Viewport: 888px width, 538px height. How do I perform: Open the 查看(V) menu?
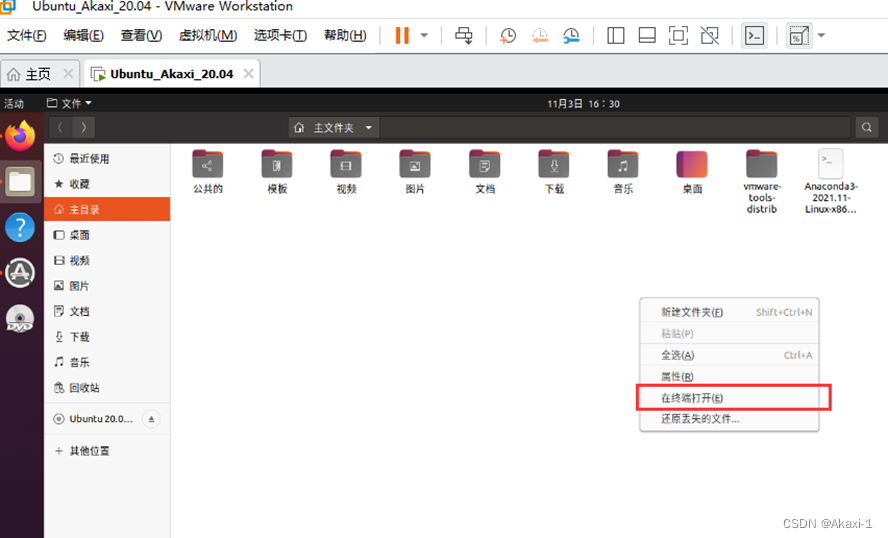[141, 35]
